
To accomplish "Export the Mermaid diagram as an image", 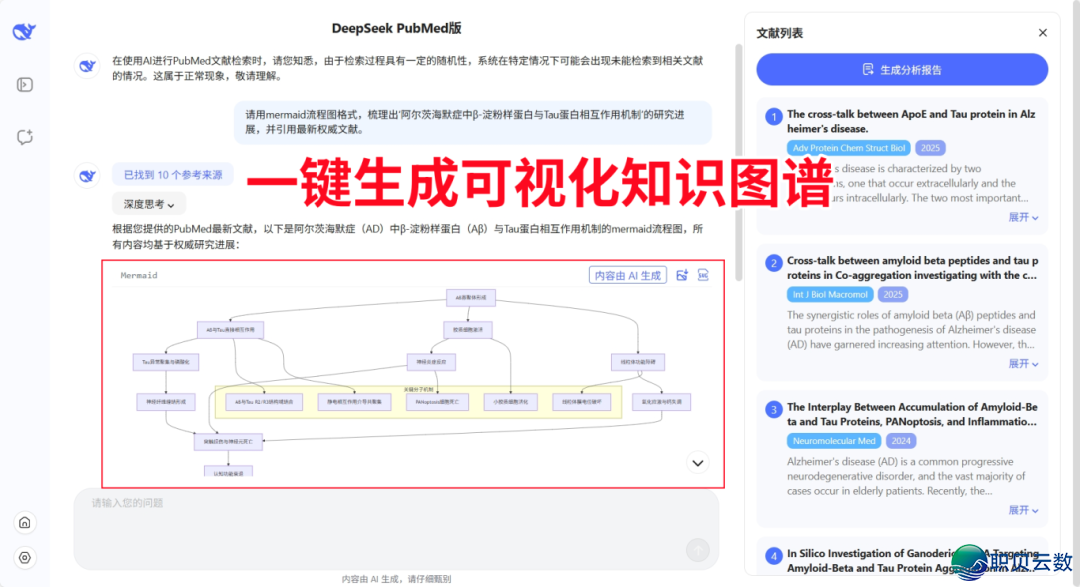I will [682, 274].
